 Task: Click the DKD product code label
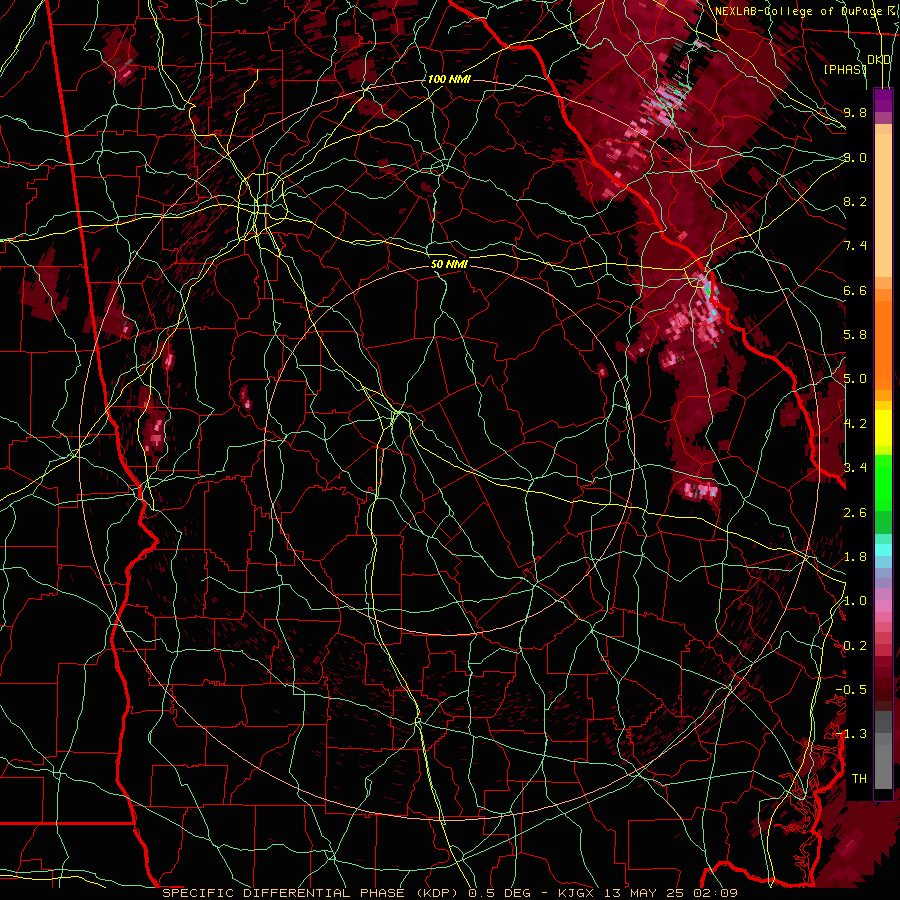[x=879, y=60]
